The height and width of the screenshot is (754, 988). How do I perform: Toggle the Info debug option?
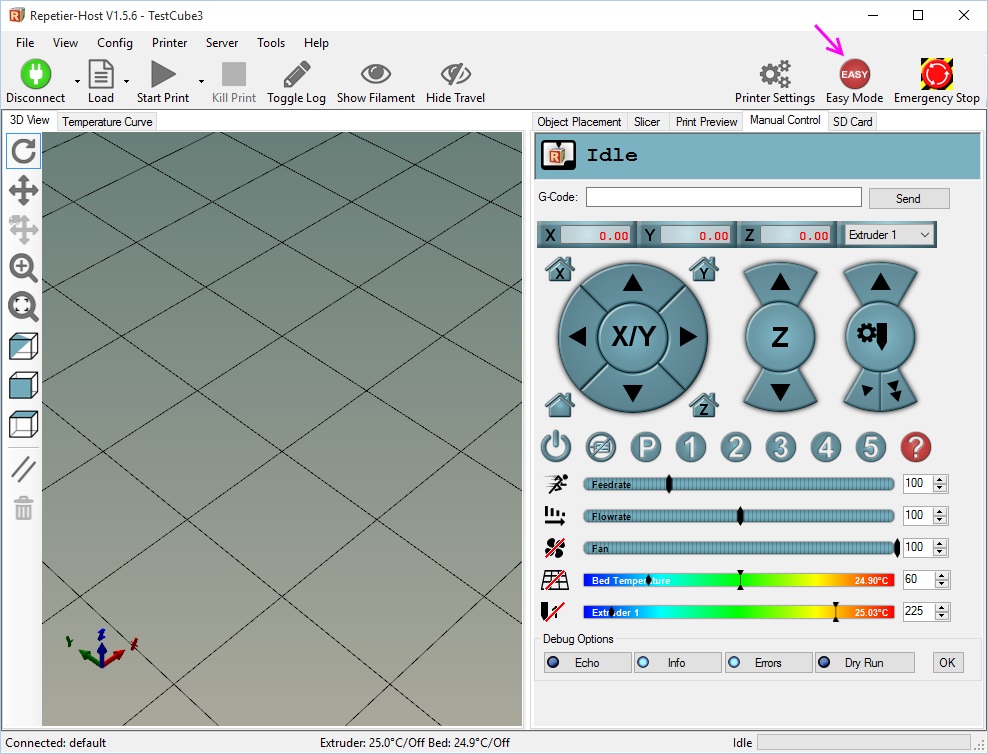click(x=677, y=662)
